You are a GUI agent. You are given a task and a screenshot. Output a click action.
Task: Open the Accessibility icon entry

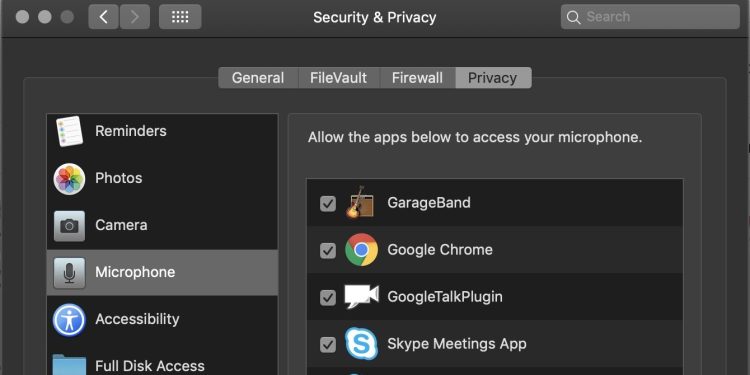tap(69, 320)
